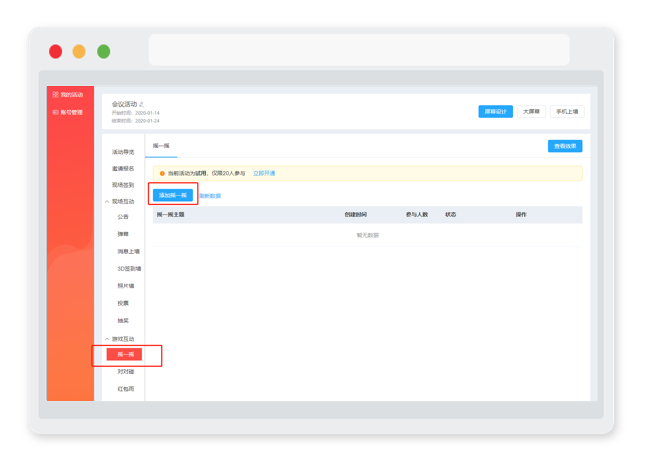This screenshot has height=450, width=650.
Task: Click the end date 2020-01-24
Action: (x=147, y=121)
